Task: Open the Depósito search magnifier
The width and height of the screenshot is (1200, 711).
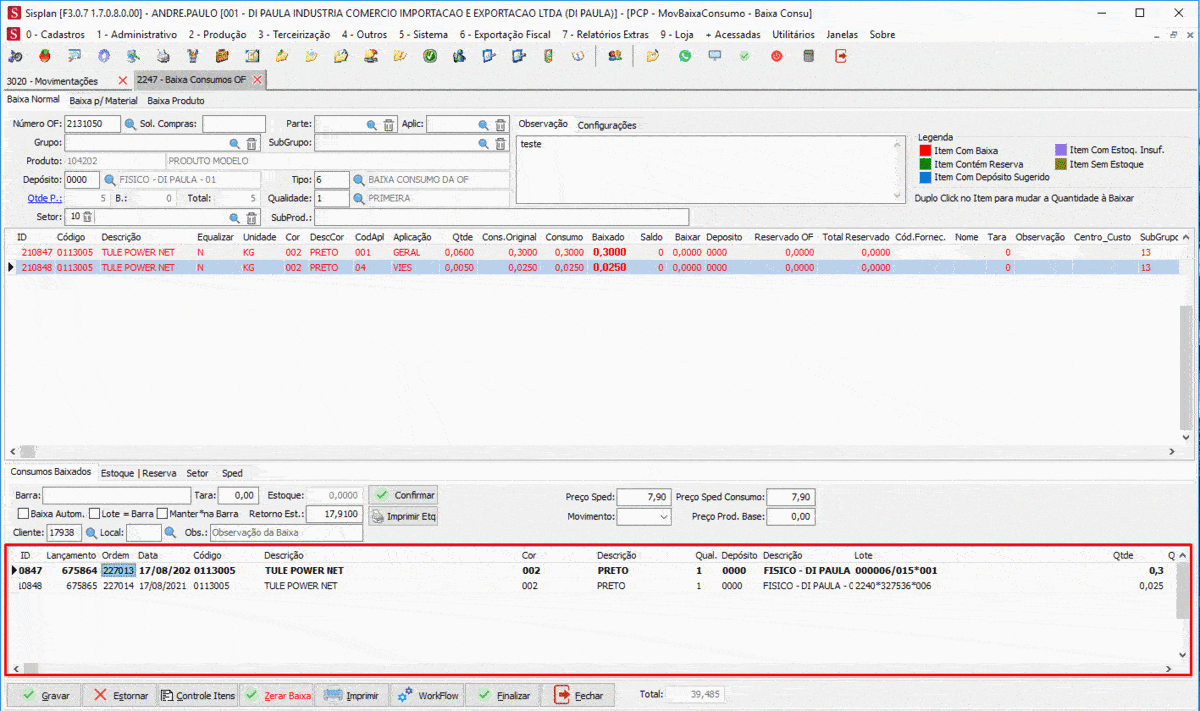Action: pos(110,180)
